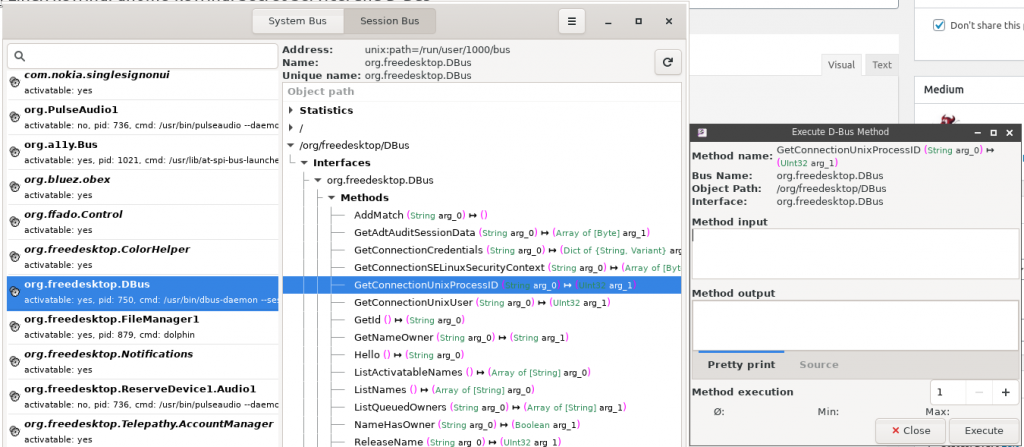This screenshot has height=447, width=1024.
Task: Toggle the Don't share this checkbox
Action: coord(939,25)
